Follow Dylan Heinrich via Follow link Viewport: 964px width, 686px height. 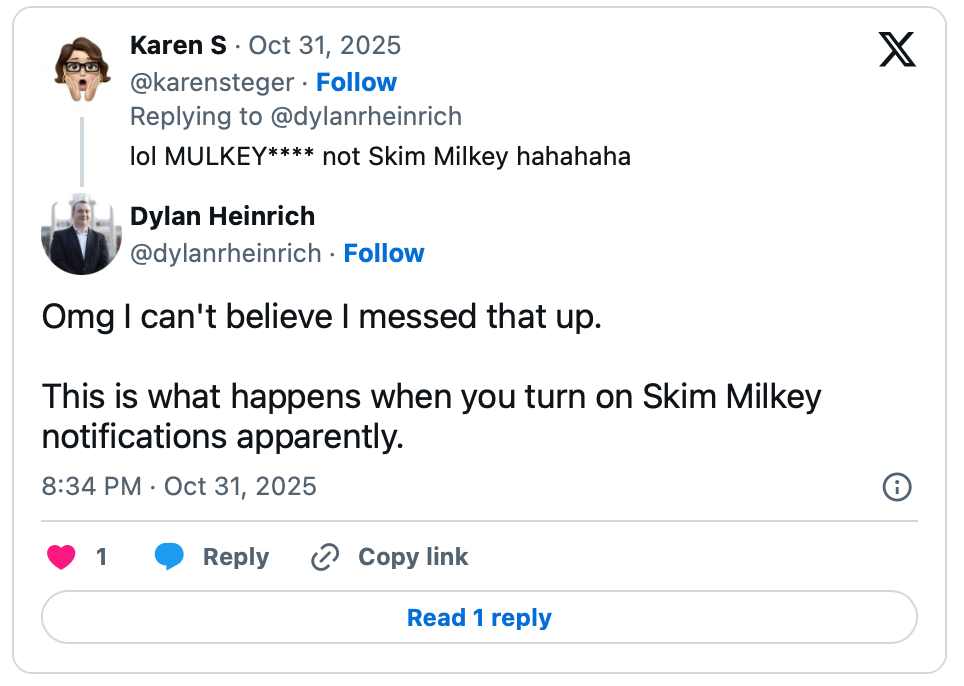pos(384,253)
